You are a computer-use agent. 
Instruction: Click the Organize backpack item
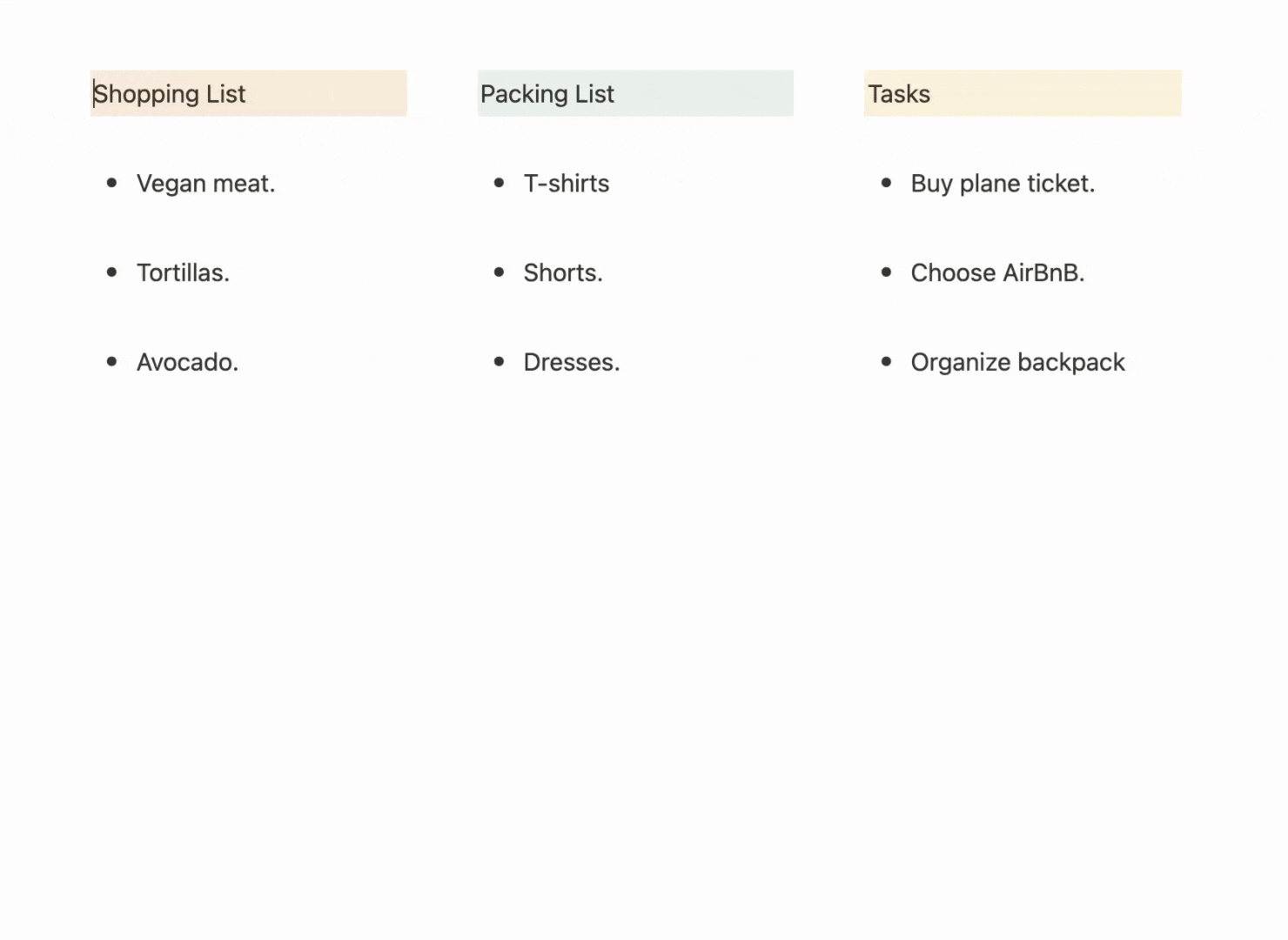click(x=1017, y=362)
